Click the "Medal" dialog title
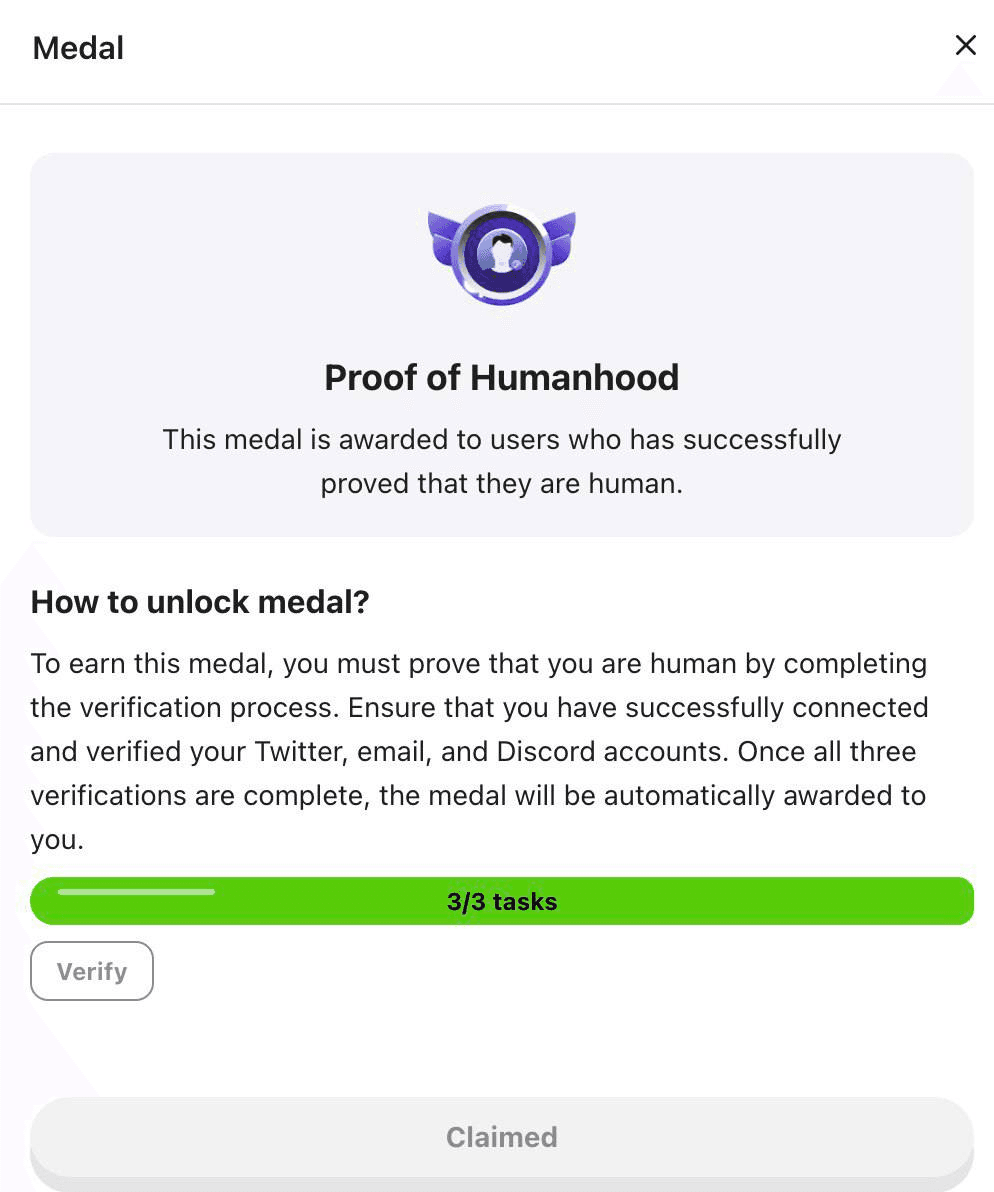The height and width of the screenshot is (1192, 994). click(x=78, y=48)
